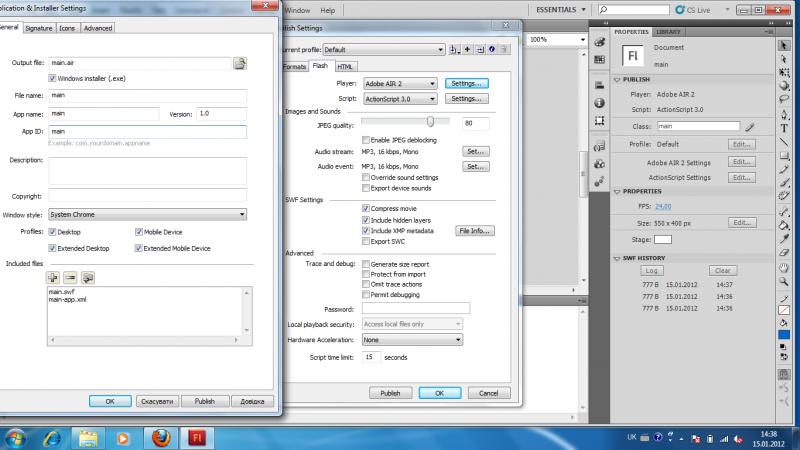Click Edit button beside Adobe AIR 2 Settings
Screen dimensions: 800x450
point(741,162)
